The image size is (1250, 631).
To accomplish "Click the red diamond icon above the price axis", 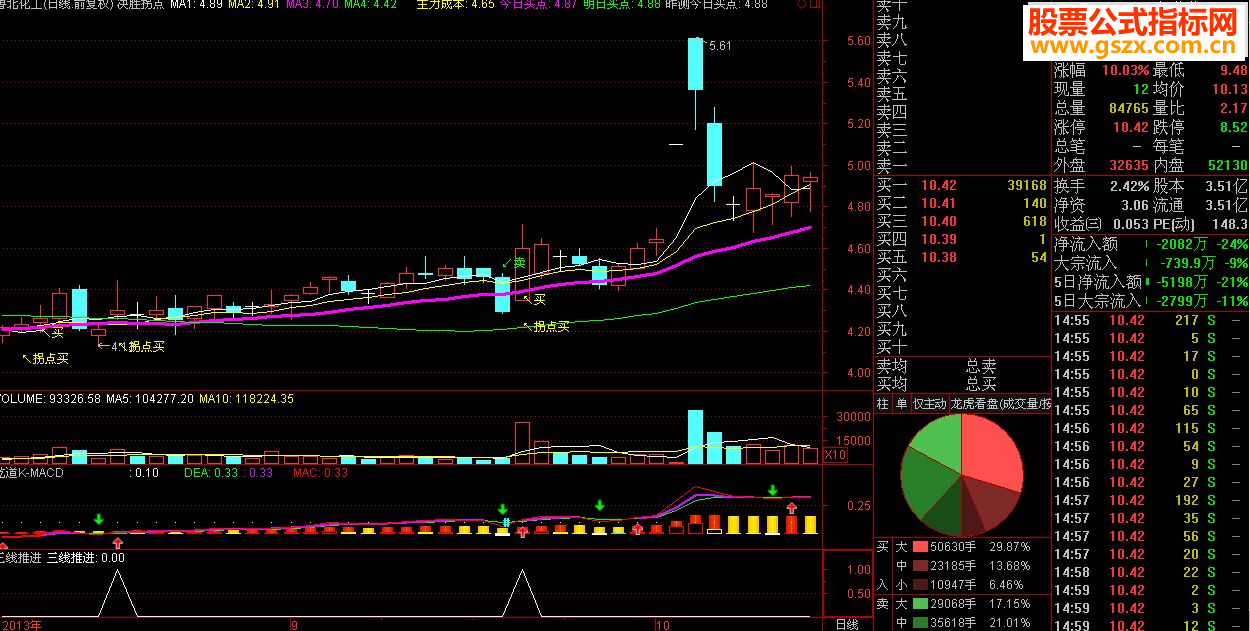I will pos(801,5).
